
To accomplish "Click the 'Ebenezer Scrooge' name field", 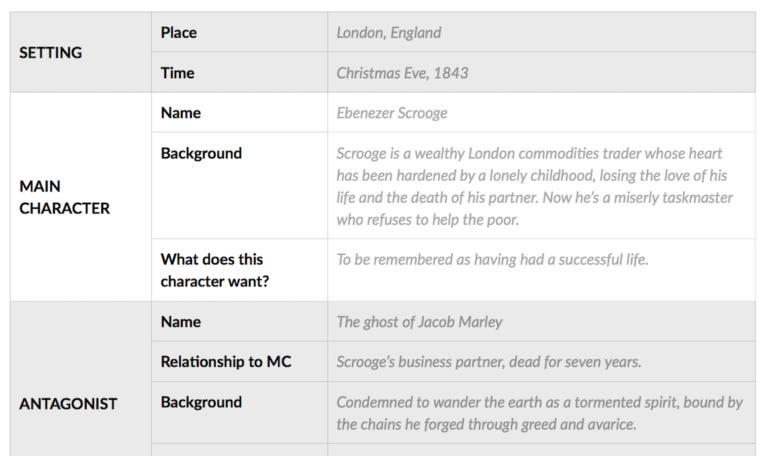I will click(392, 113).
